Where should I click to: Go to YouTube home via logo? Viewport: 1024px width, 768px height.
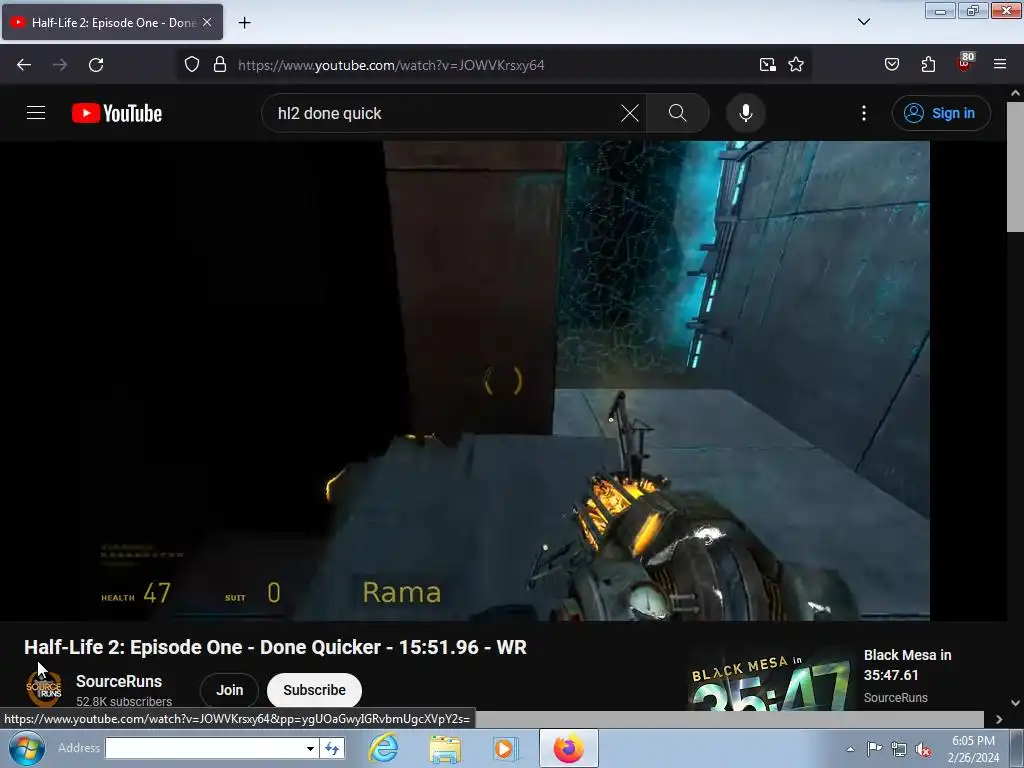(x=117, y=113)
